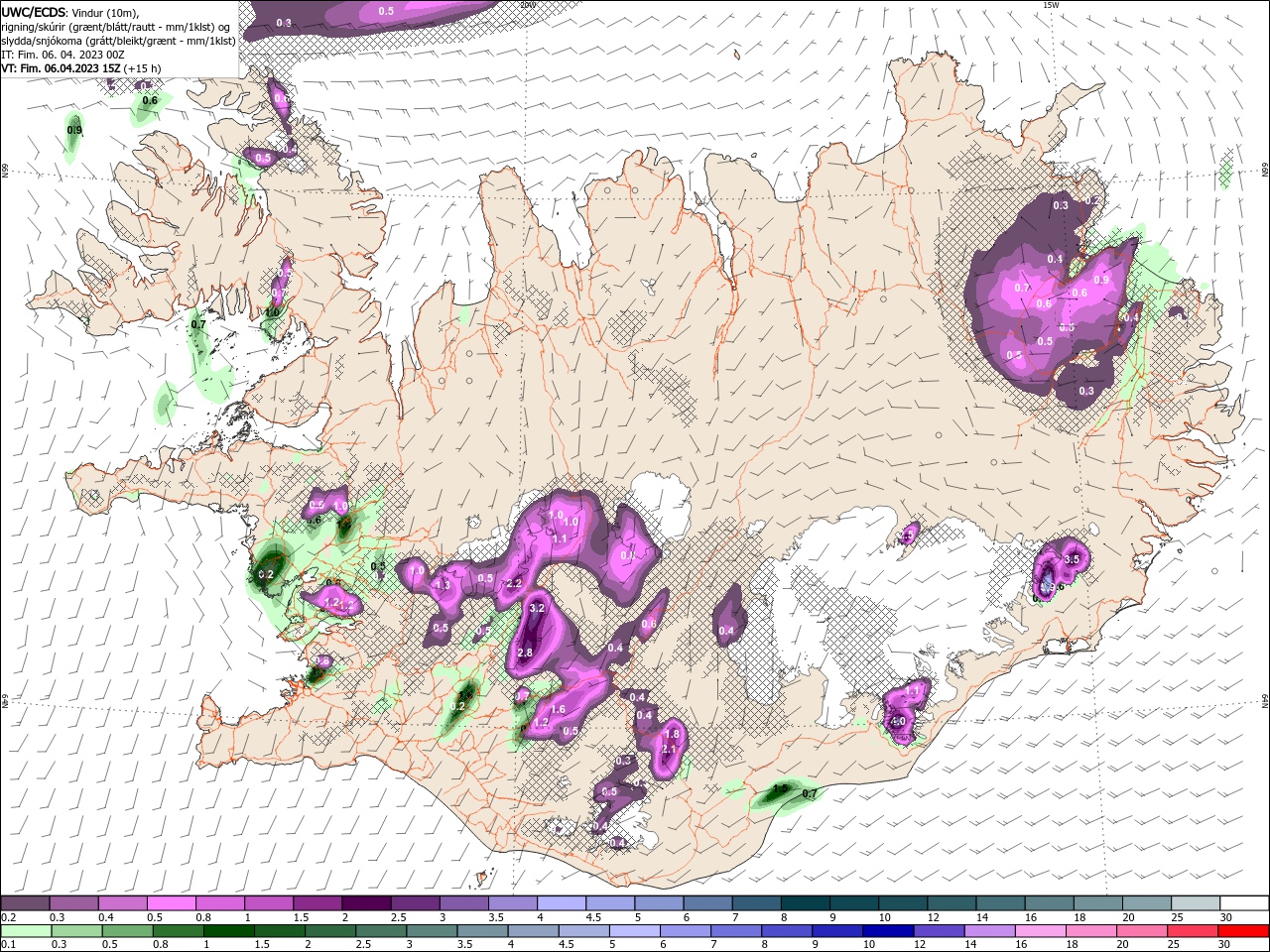Select the dark teal 8–9 swatch in upper legend row
This screenshot has height=952, width=1270.
point(806,903)
